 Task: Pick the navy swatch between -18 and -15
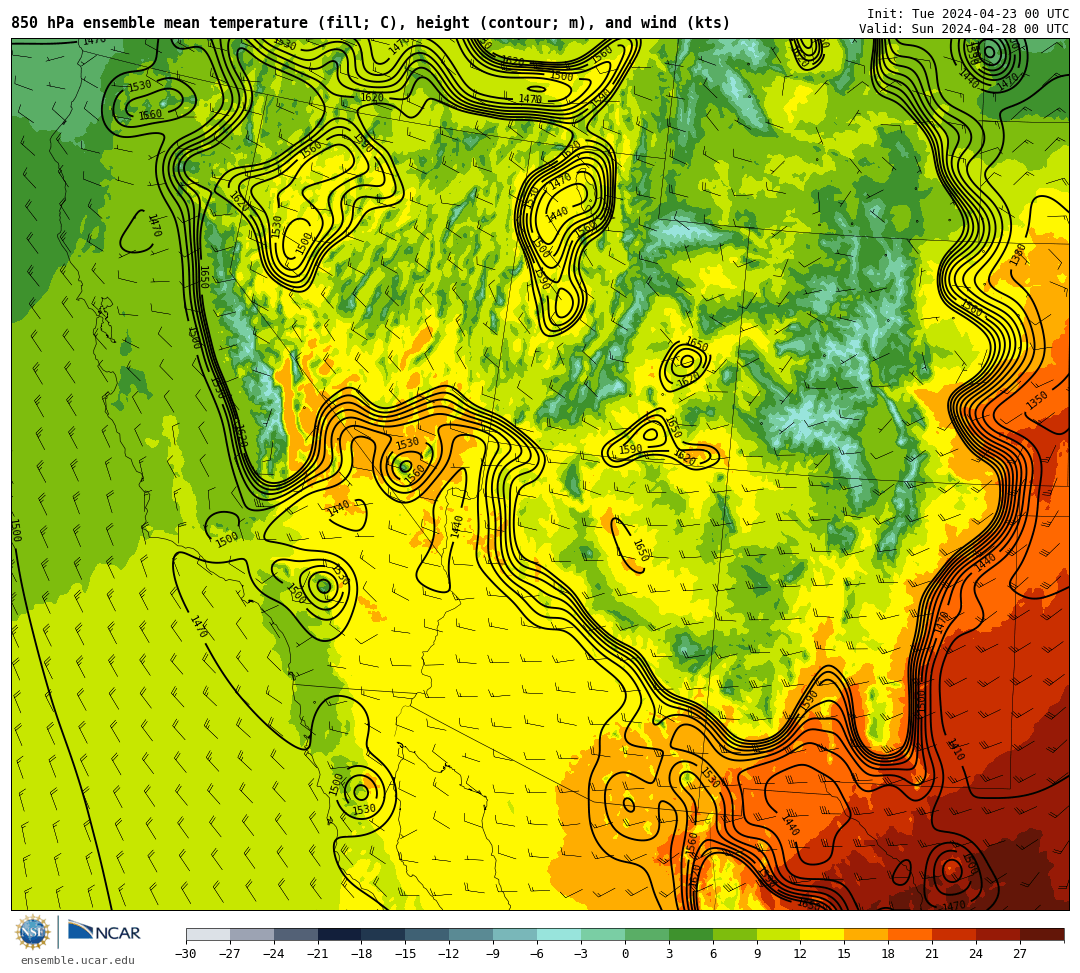pos(384,934)
